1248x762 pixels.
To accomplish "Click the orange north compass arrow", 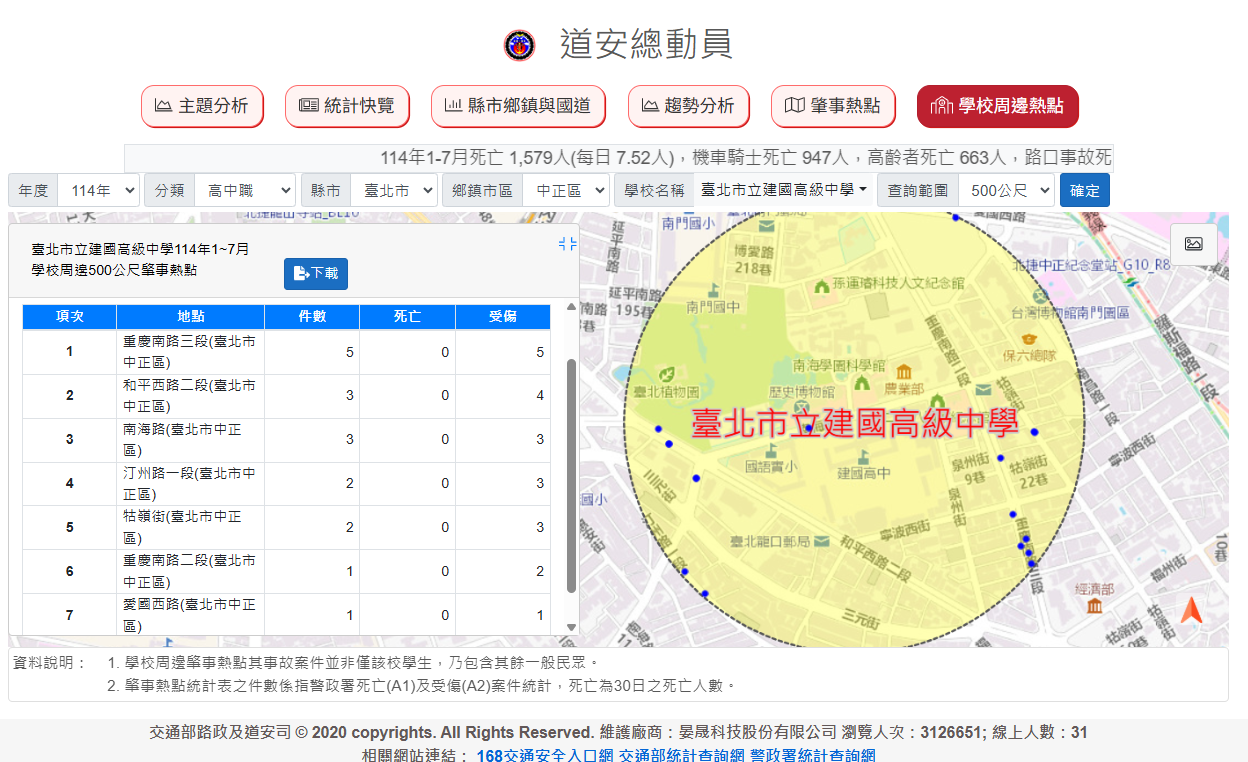I will coord(1190,610).
